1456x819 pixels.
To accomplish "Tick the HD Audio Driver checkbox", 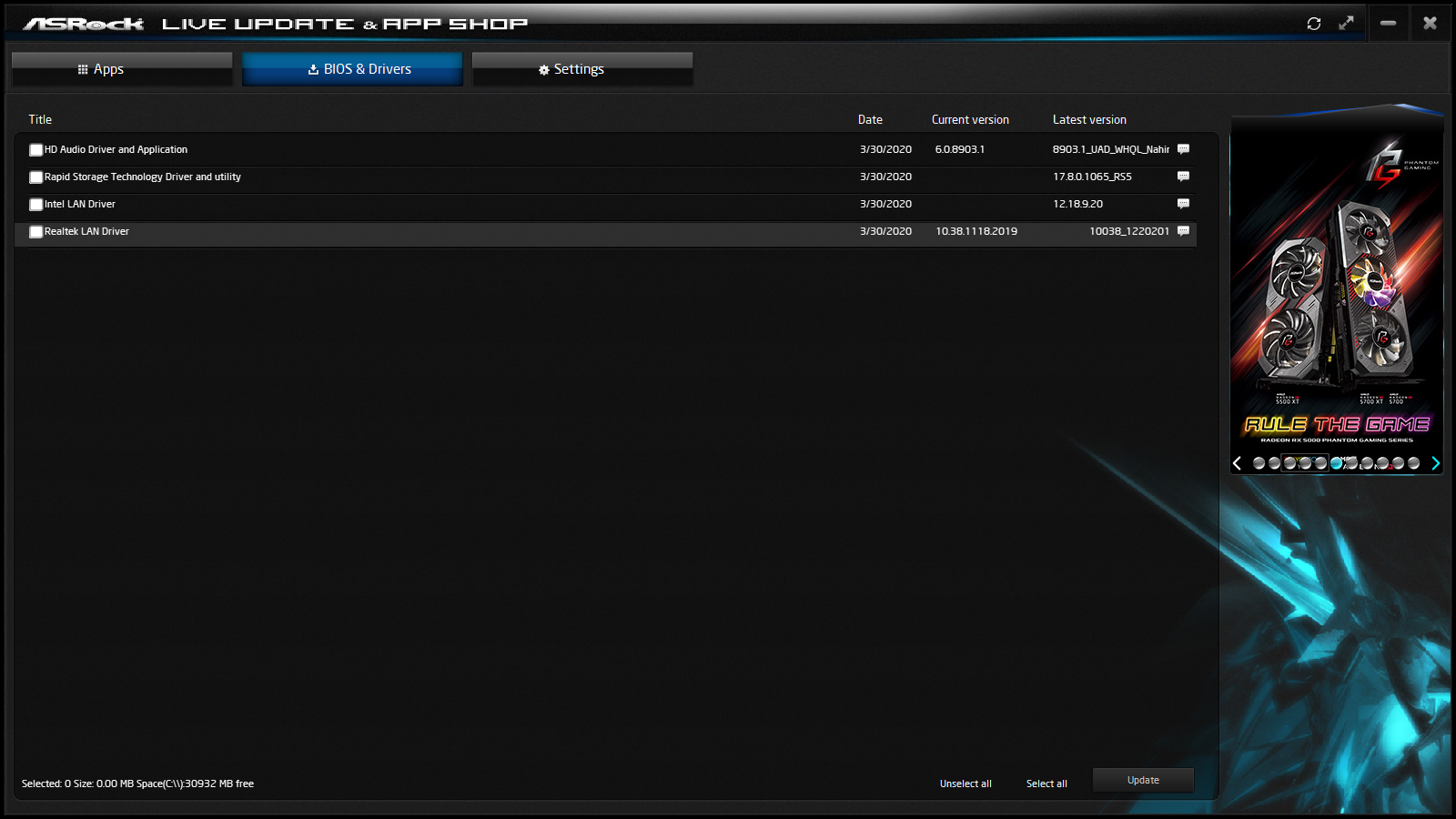I will click(x=36, y=150).
